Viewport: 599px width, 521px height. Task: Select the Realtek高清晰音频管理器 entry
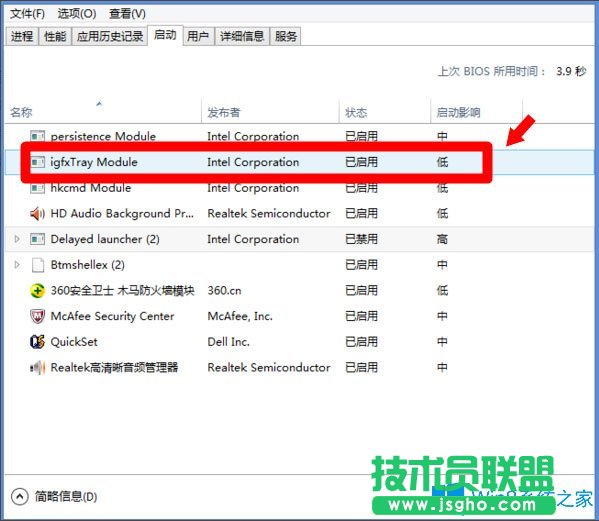[114, 367]
